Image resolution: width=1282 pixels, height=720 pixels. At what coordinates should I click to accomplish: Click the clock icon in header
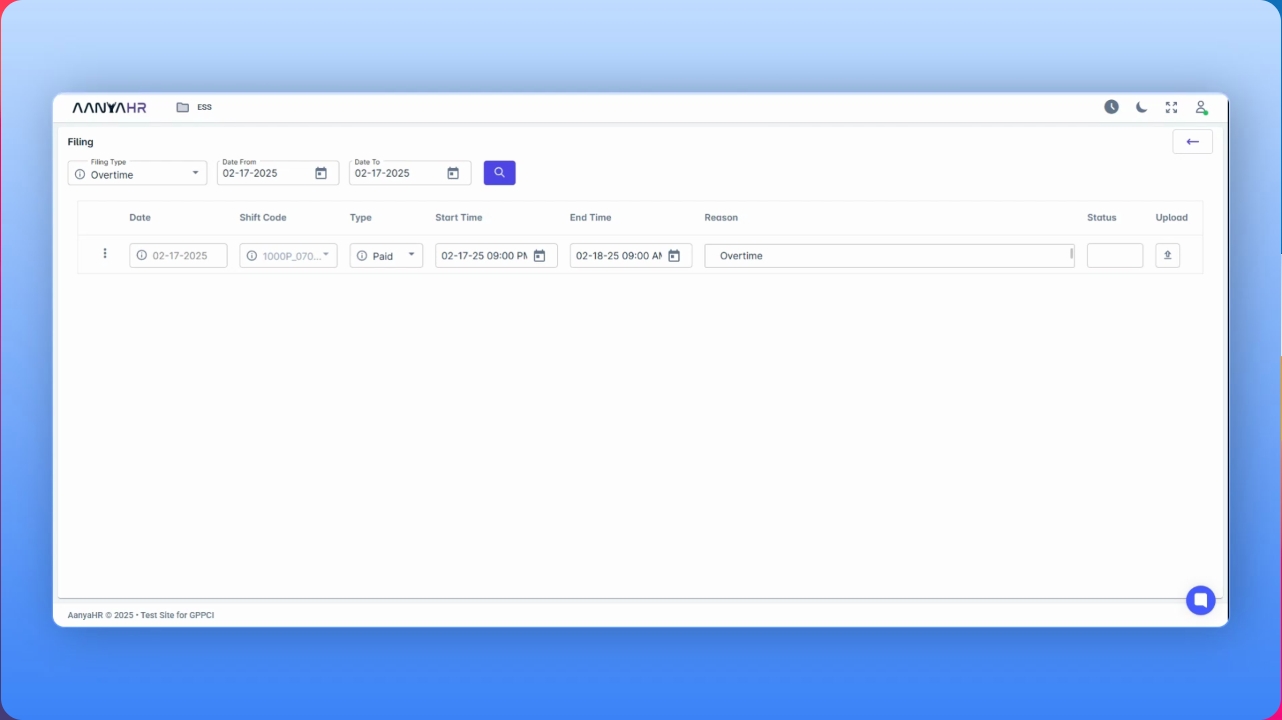click(x=1111, y=107)
